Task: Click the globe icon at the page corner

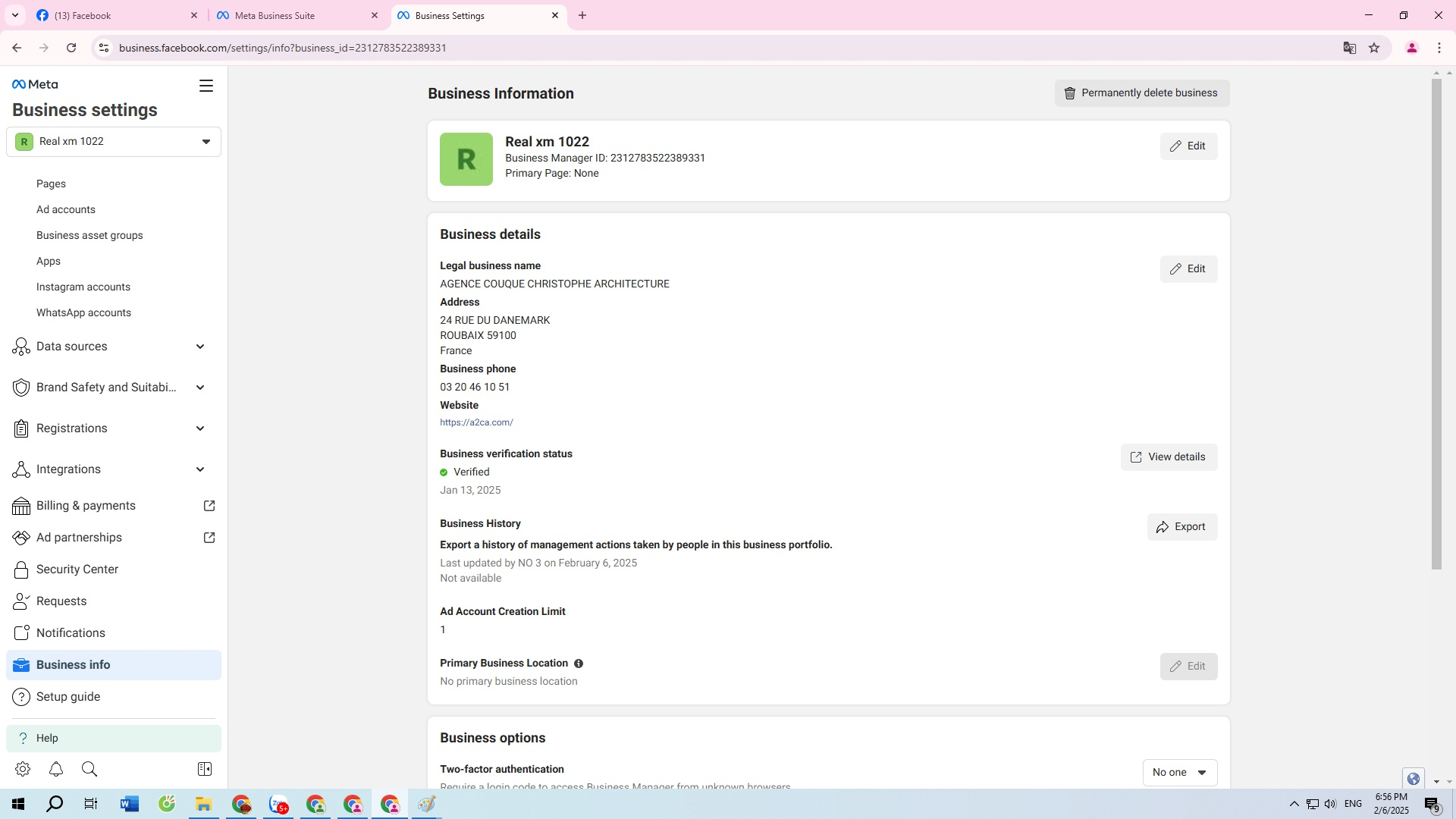Action: (x=1414, y=779)
